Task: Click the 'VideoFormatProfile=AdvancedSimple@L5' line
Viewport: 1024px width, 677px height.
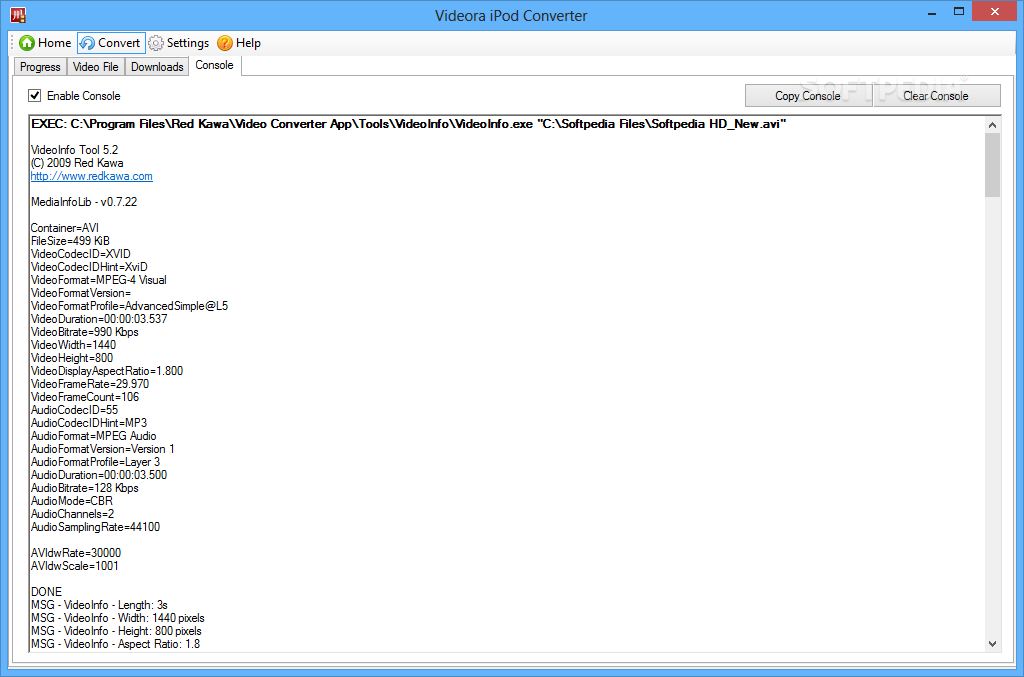Action: click(x=129, y=306)
